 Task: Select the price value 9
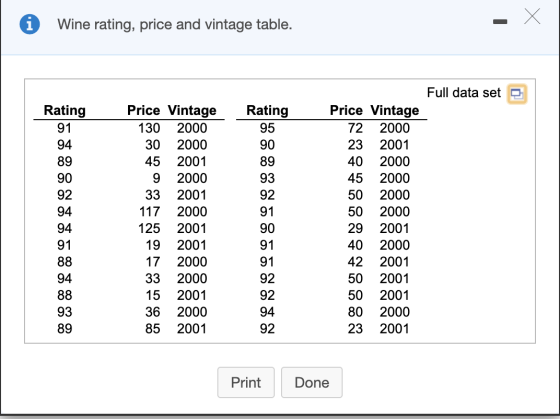156,178
